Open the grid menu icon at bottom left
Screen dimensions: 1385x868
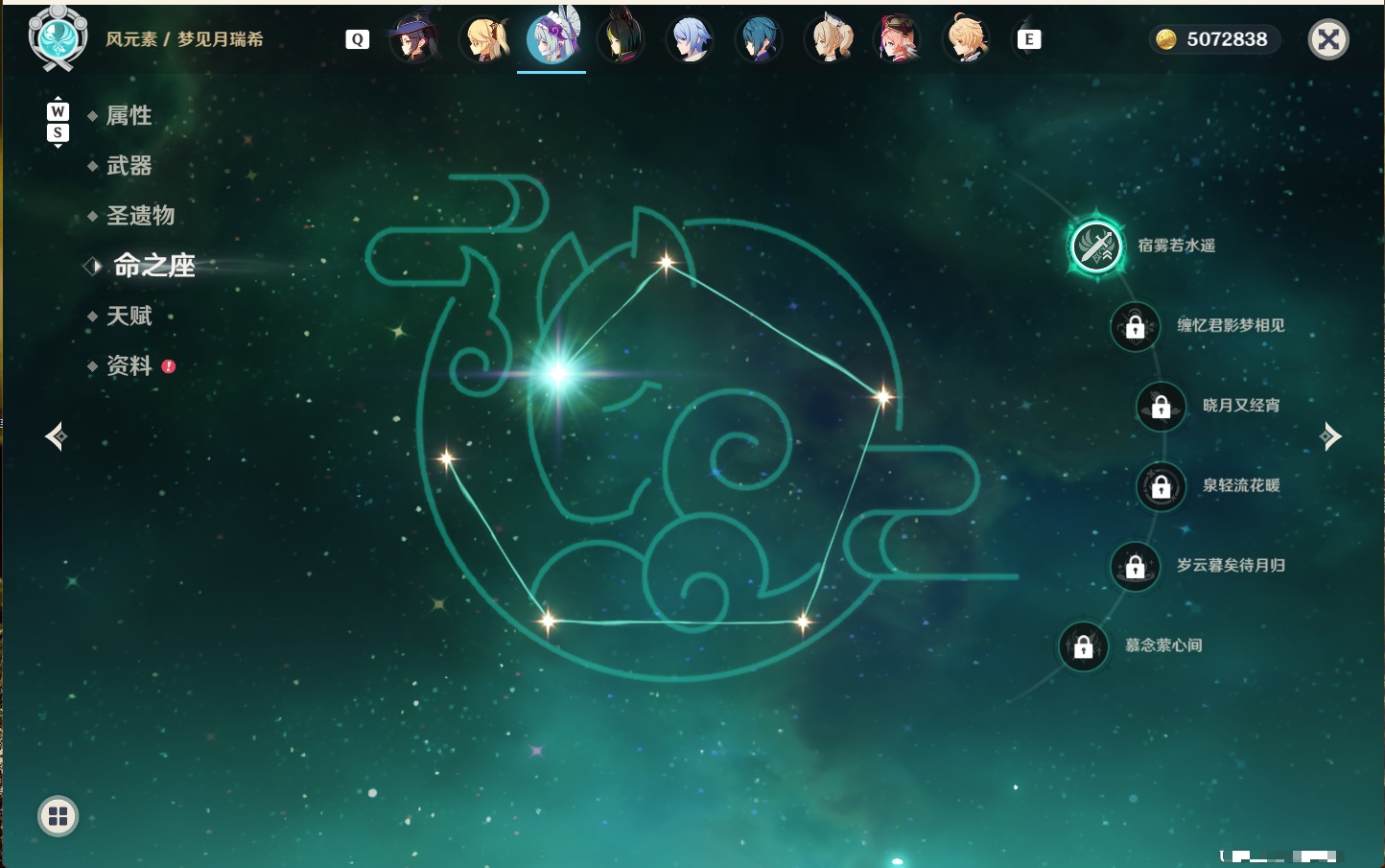point(58,816)
